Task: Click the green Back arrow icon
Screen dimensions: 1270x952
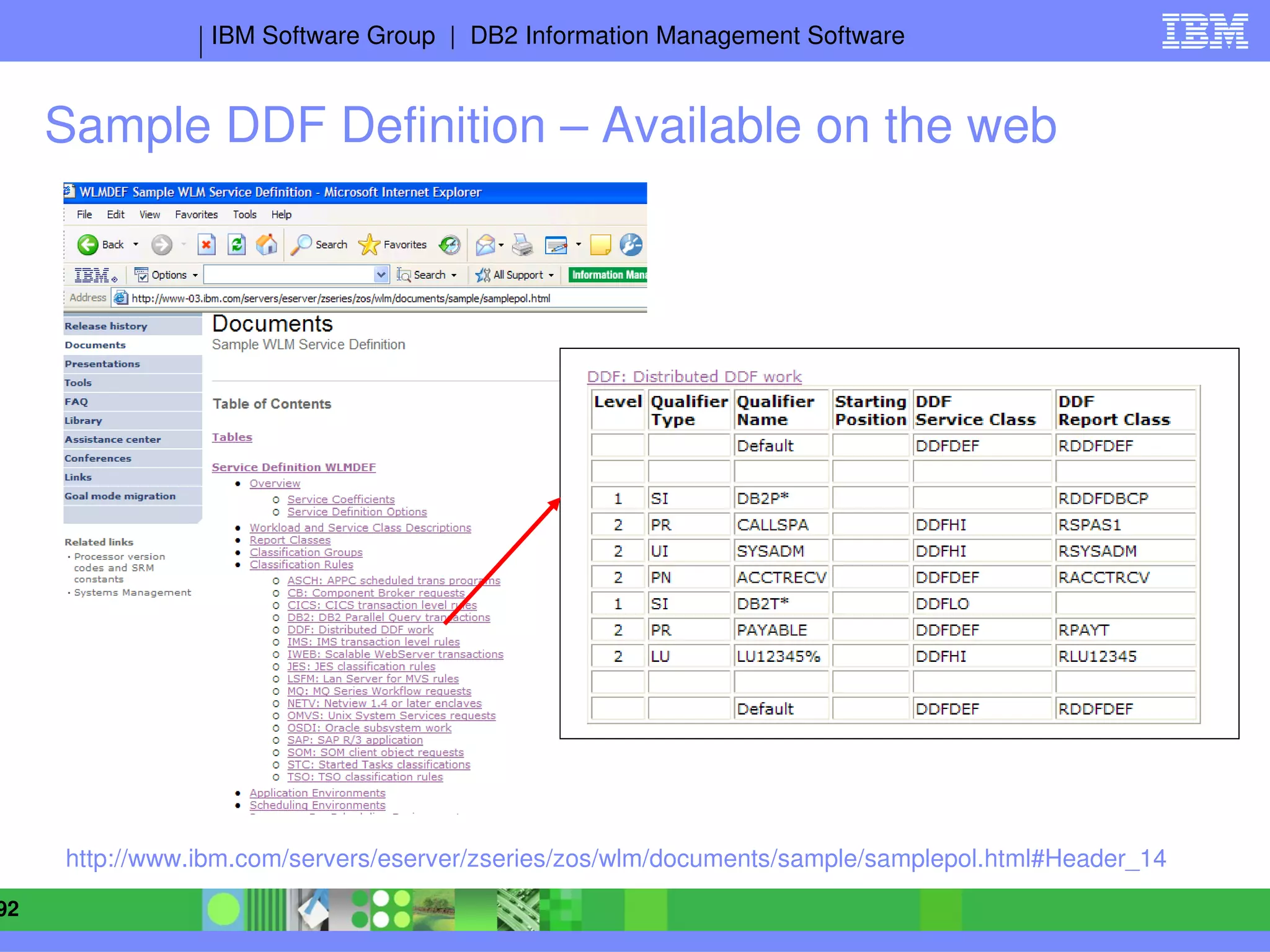Action: click(87, 245)
